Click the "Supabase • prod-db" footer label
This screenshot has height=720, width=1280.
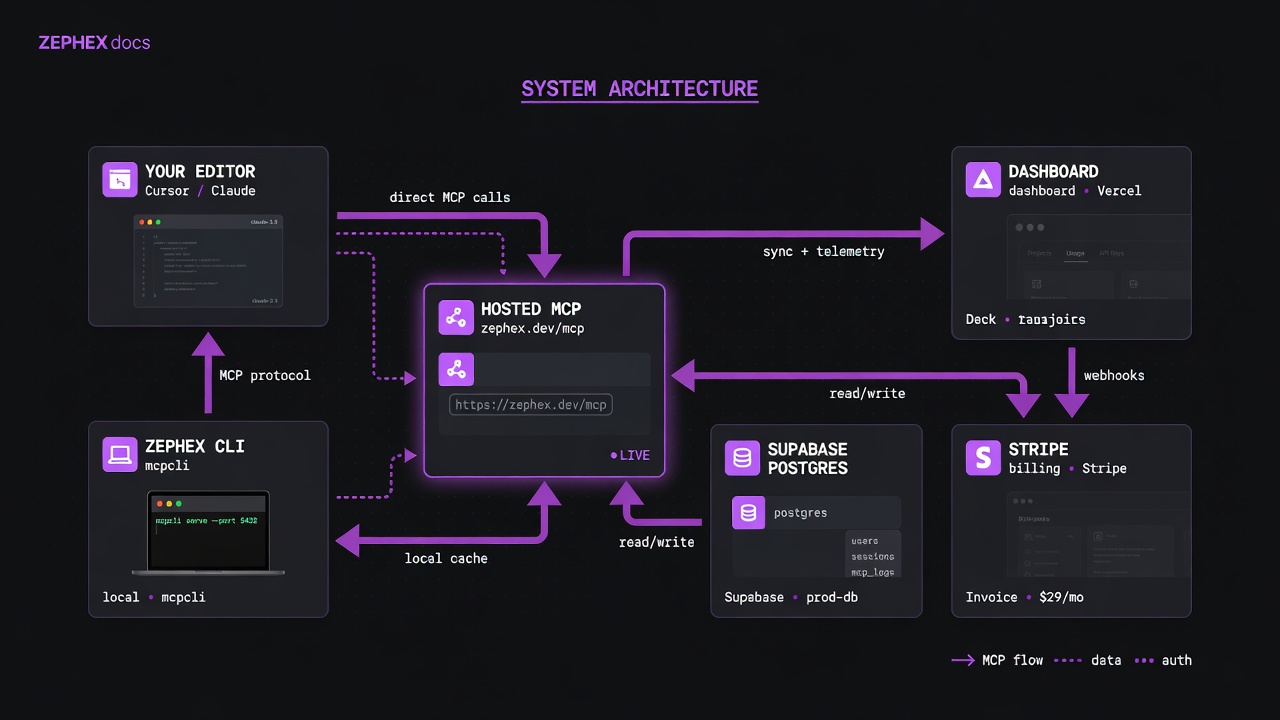[790, 597]
